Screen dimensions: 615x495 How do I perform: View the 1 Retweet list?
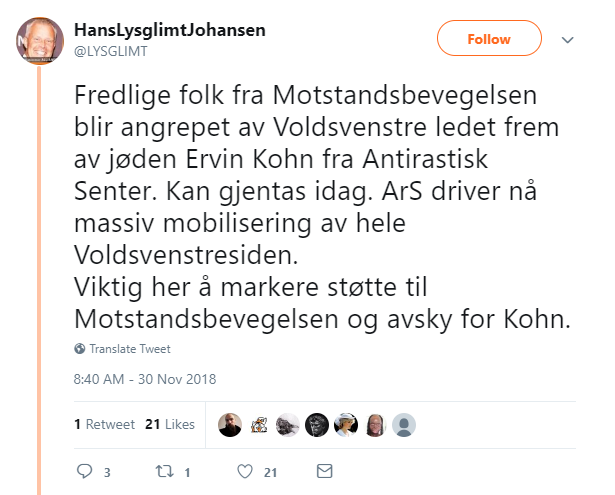click(x=104, y=424)
